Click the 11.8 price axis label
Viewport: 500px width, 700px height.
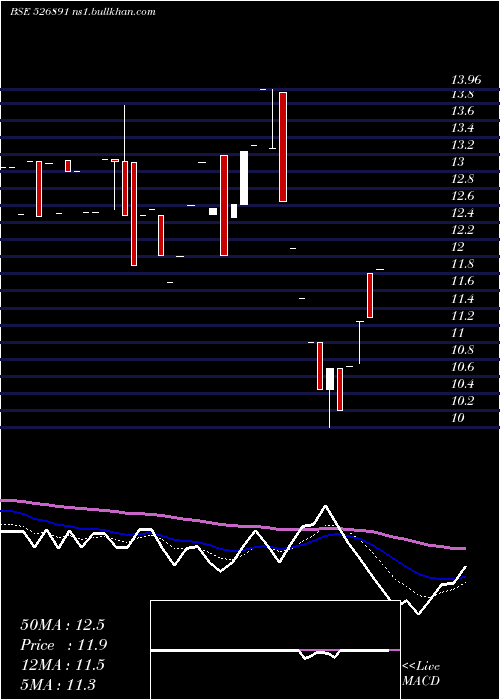point(462,265)
